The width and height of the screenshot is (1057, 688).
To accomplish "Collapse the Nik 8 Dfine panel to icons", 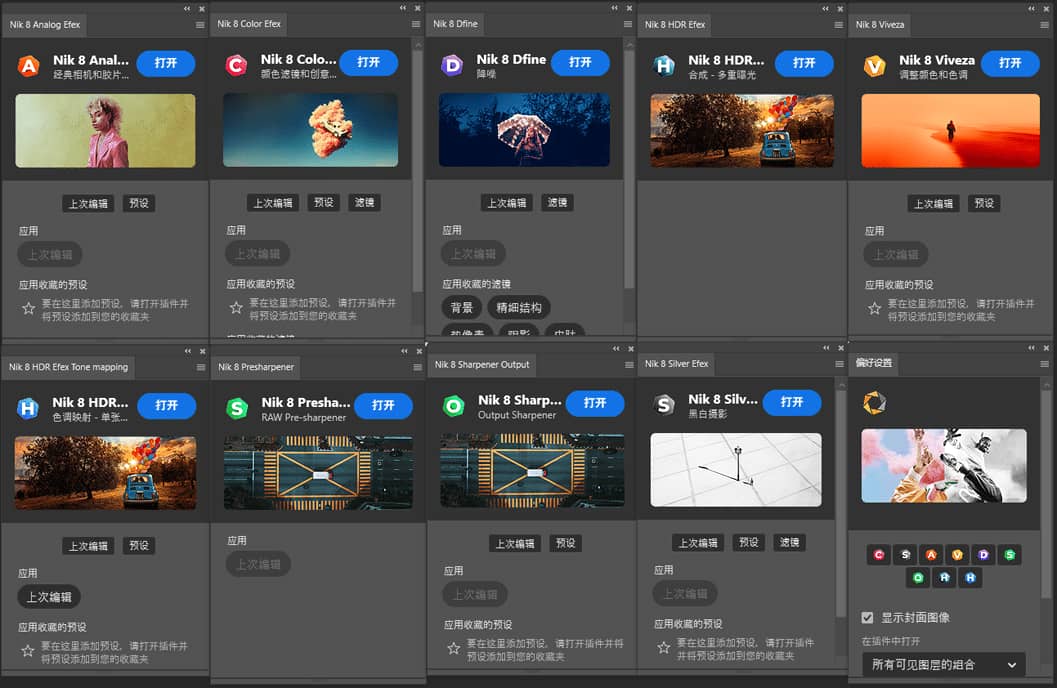I will (x=614, y=8).
